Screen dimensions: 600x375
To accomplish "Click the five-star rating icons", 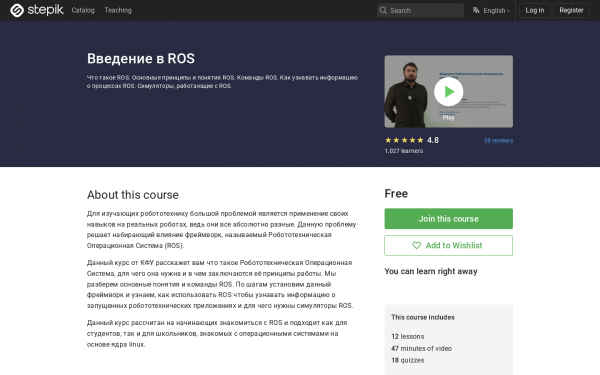I will click(404, 140).
